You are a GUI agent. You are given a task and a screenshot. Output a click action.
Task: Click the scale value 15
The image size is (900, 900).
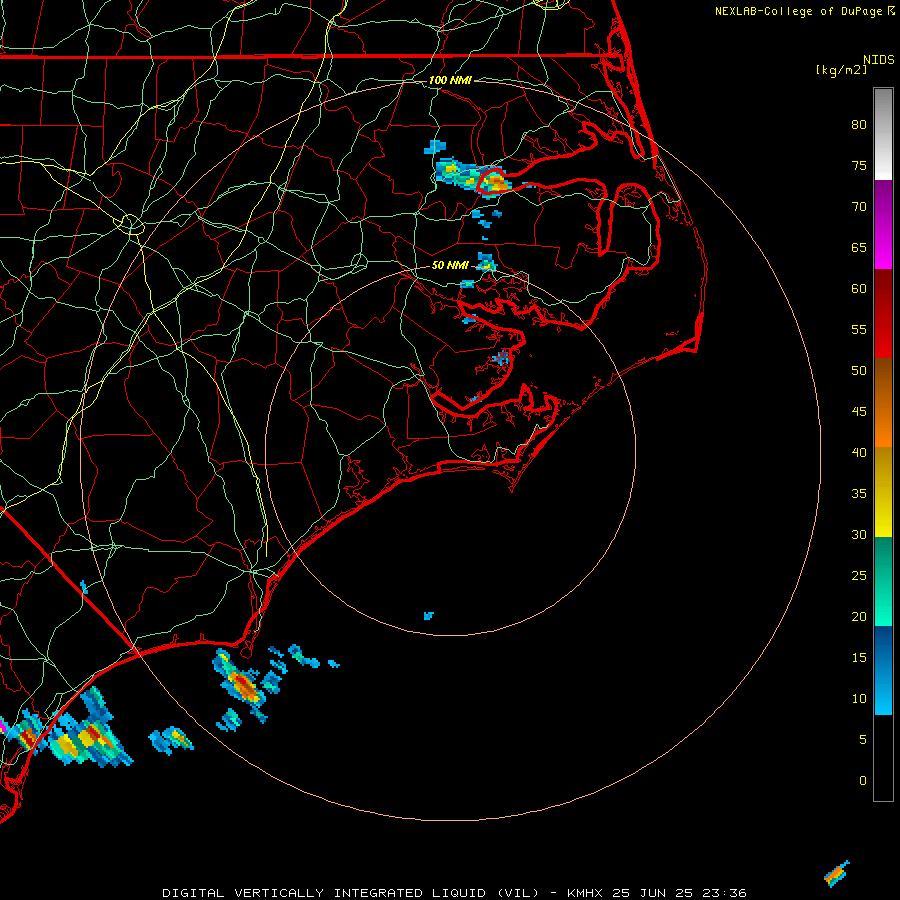(x=859, y=657)
